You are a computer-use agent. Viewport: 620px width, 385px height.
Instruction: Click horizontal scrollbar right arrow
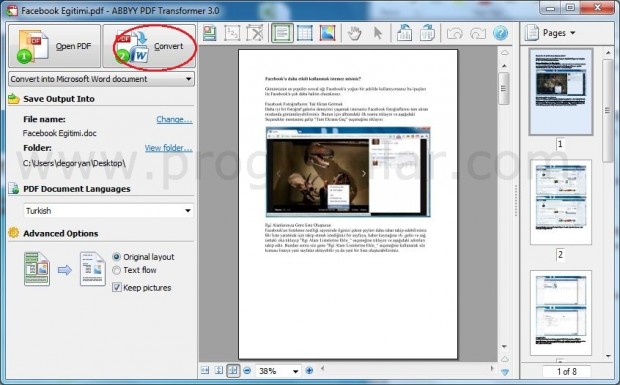tap(492, 368)
